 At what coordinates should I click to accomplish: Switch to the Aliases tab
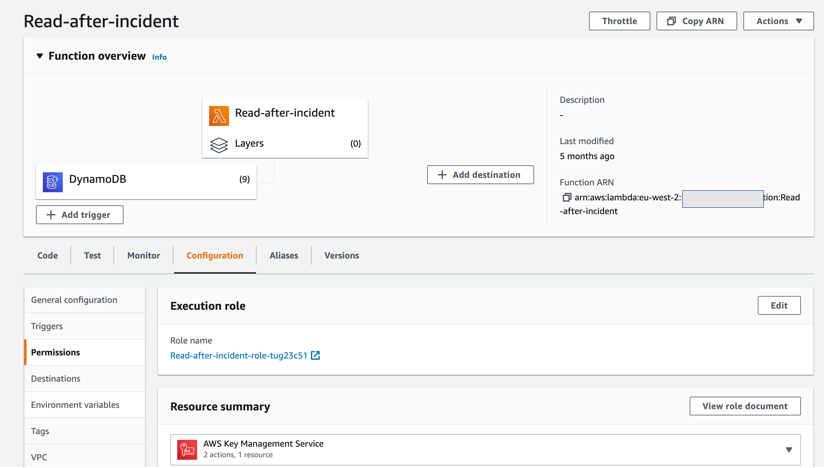pyautogui.click(x=284, y=256)
